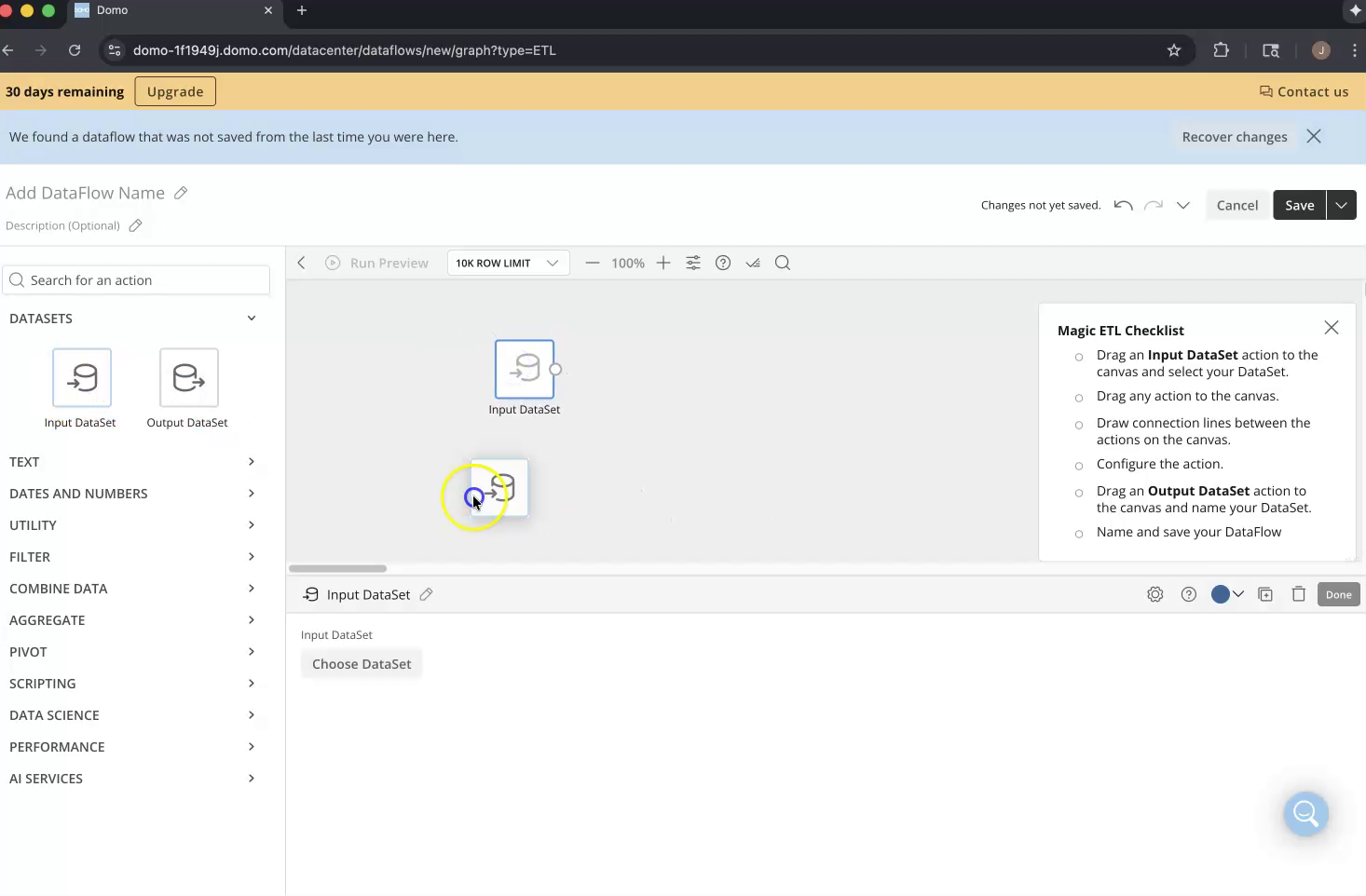Bookmark this page star icon
Viewport: 1366px width, 896px height.
click(x=1174, y=50)
